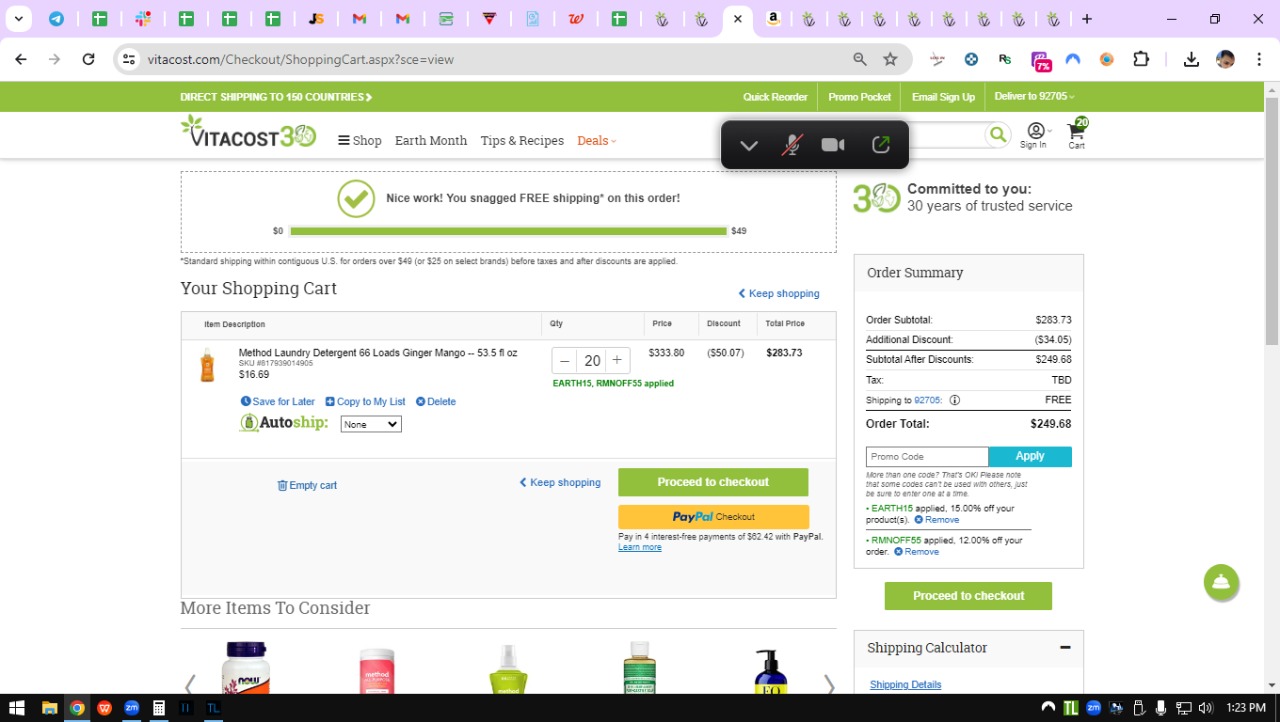The width and height of the screenshot is (1280, 722).
Task: Click the shipping info circle icon
Action: 954,400
